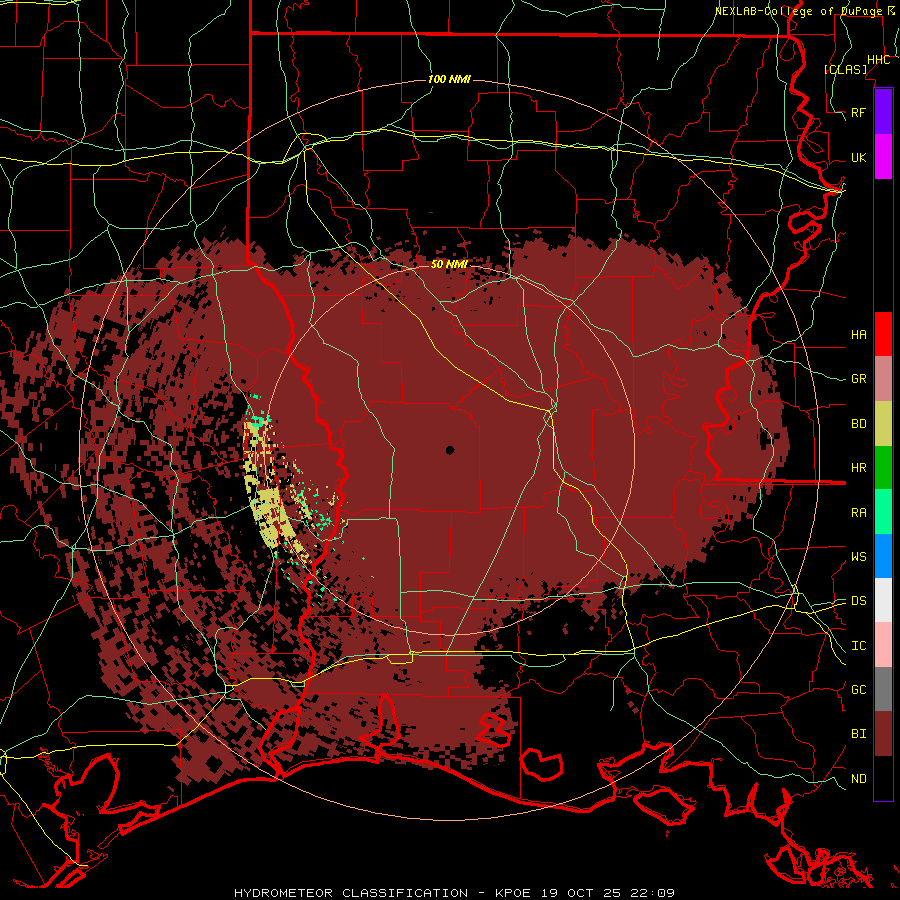Viewport: 900px width, 900px height.
Task: Click the DS legend label
Action: [x=858, y=601]
